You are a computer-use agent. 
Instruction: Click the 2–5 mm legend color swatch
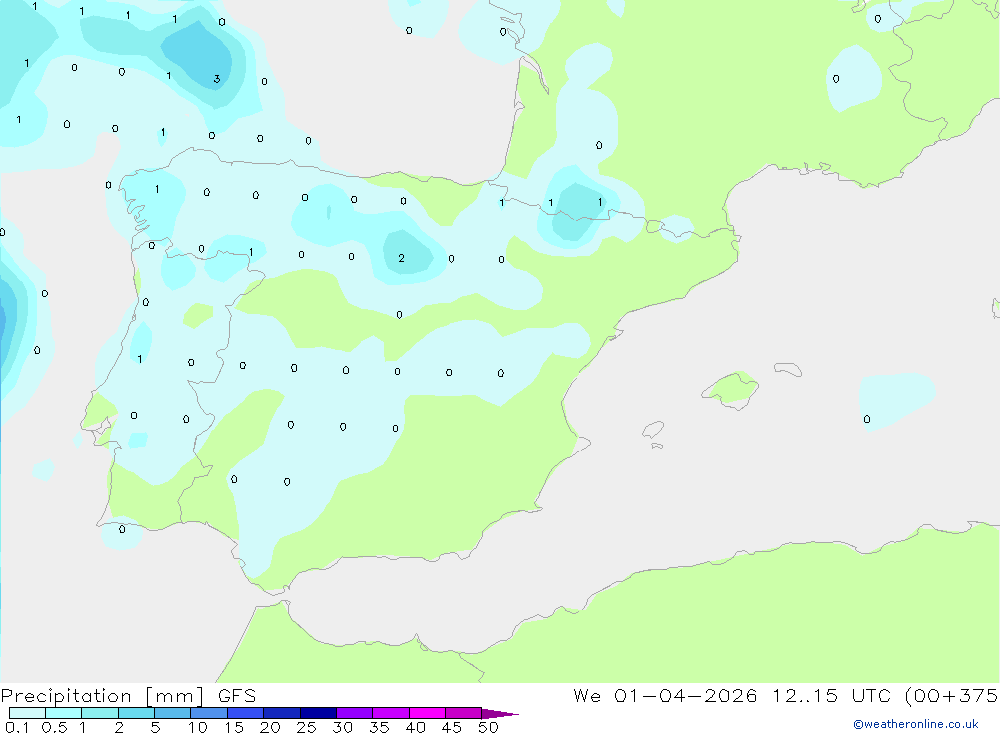[x=136, y=713]
